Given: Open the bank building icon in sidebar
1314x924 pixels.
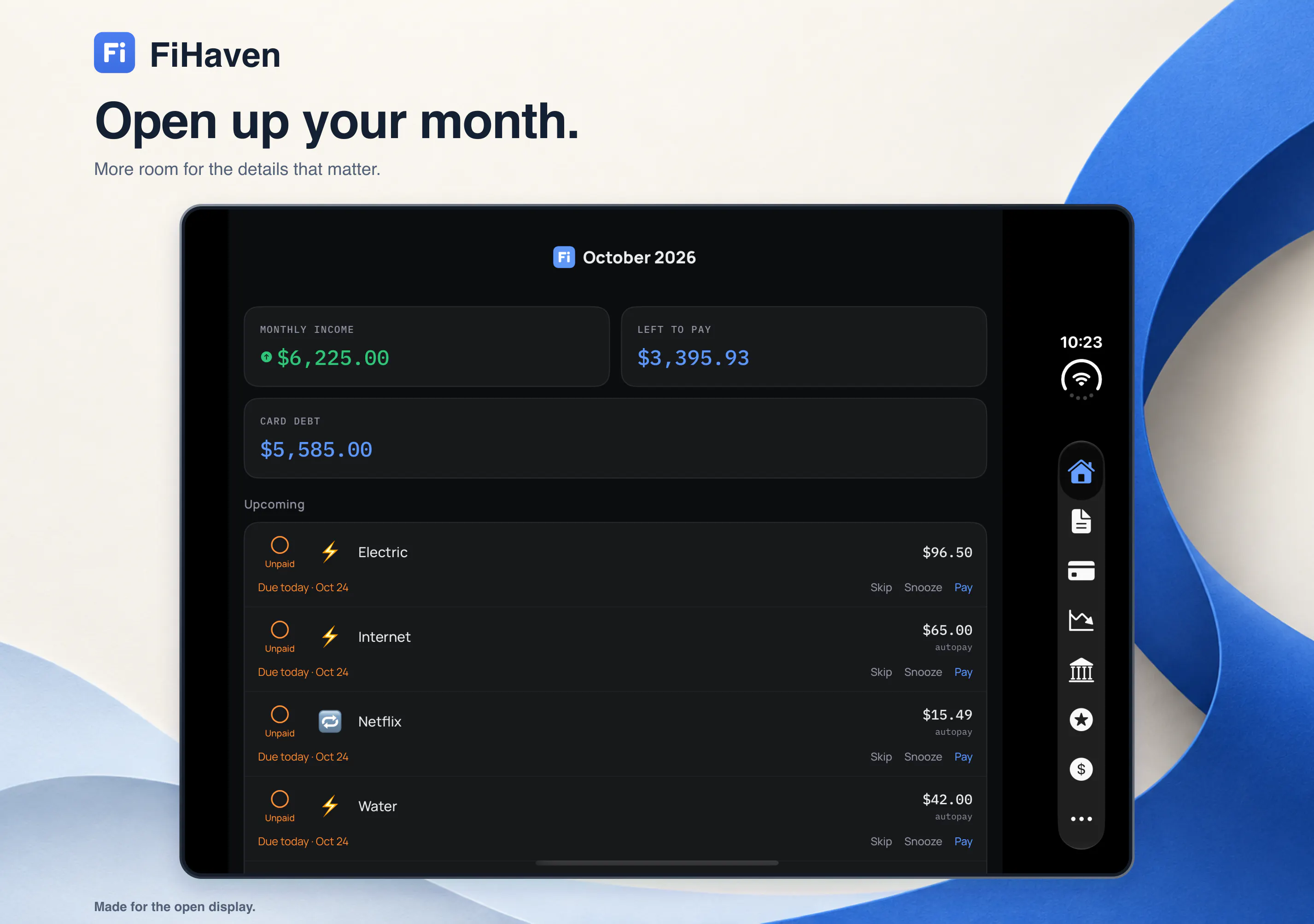Looking at the screenshot, I should coord(1080,670).
